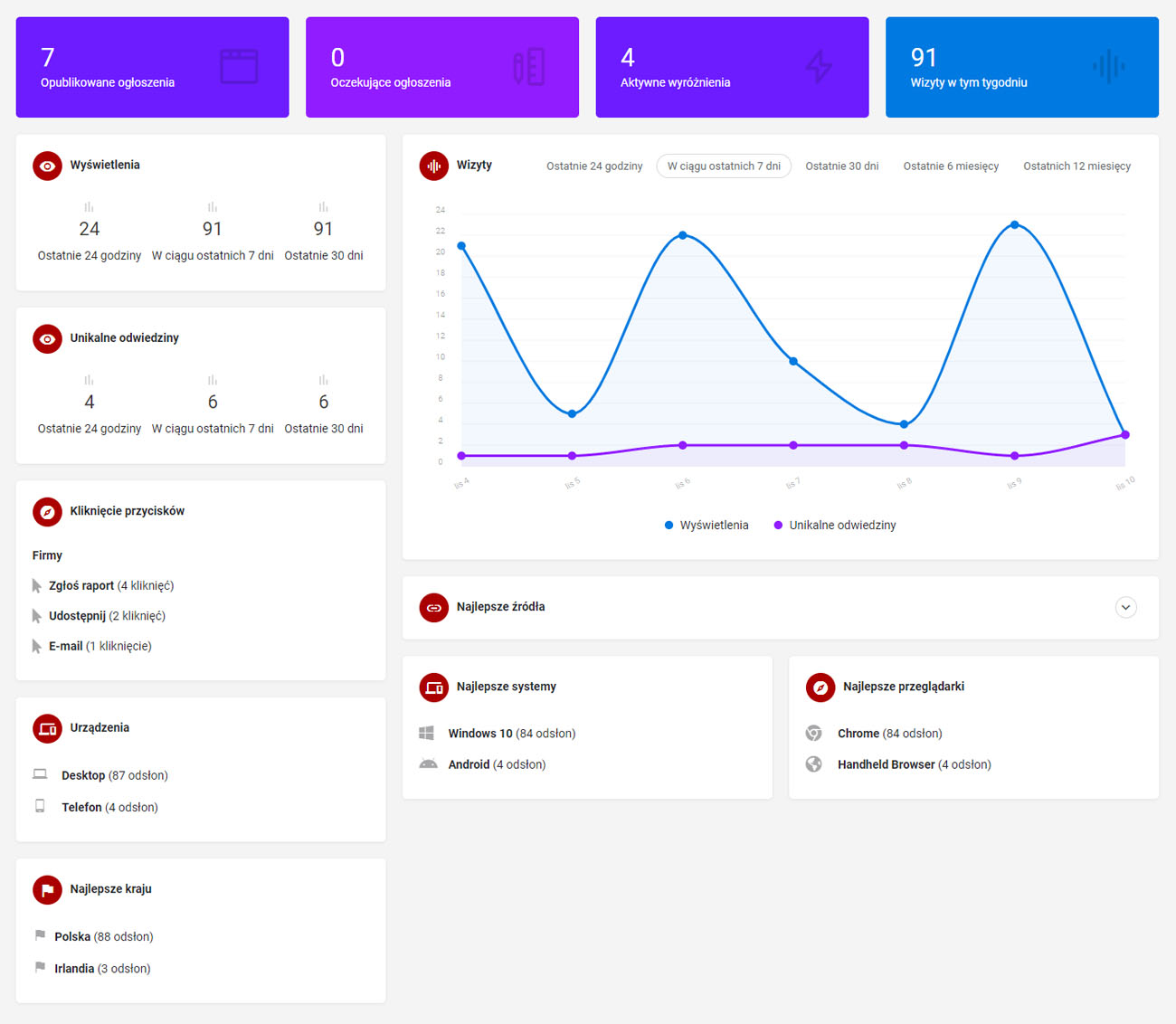Toggle Unikalne odwiedziny series in chart legend
The image size is (1176, 1024).
click(835, 526)
